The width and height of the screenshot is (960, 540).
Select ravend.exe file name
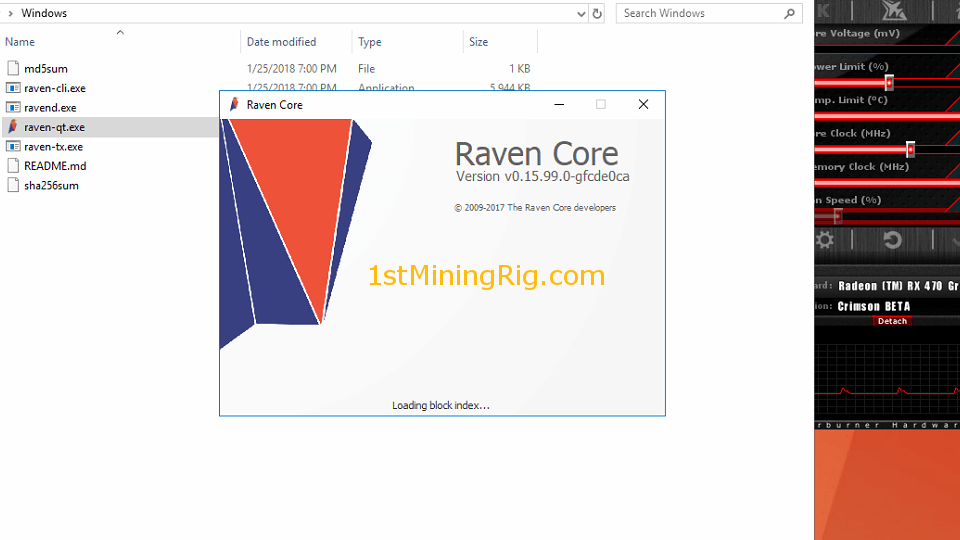tap(50, 108)
